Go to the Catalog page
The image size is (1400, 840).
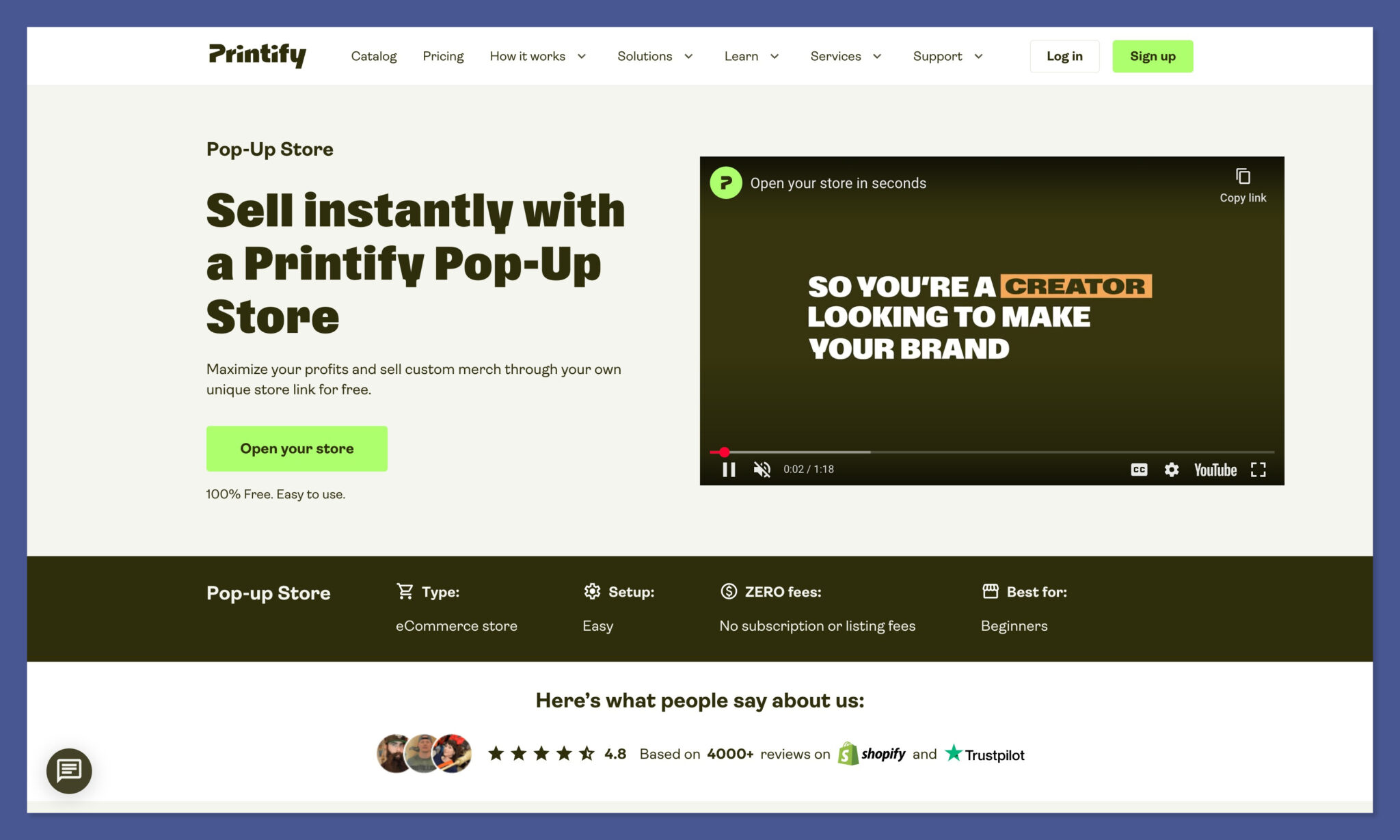click(x=373, y=56)
